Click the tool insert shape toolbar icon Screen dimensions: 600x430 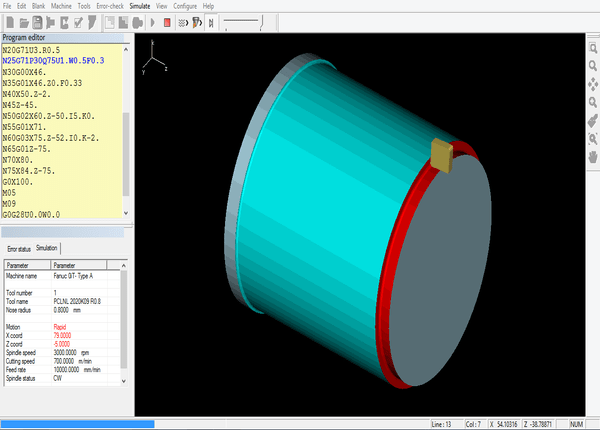point(92,23)
